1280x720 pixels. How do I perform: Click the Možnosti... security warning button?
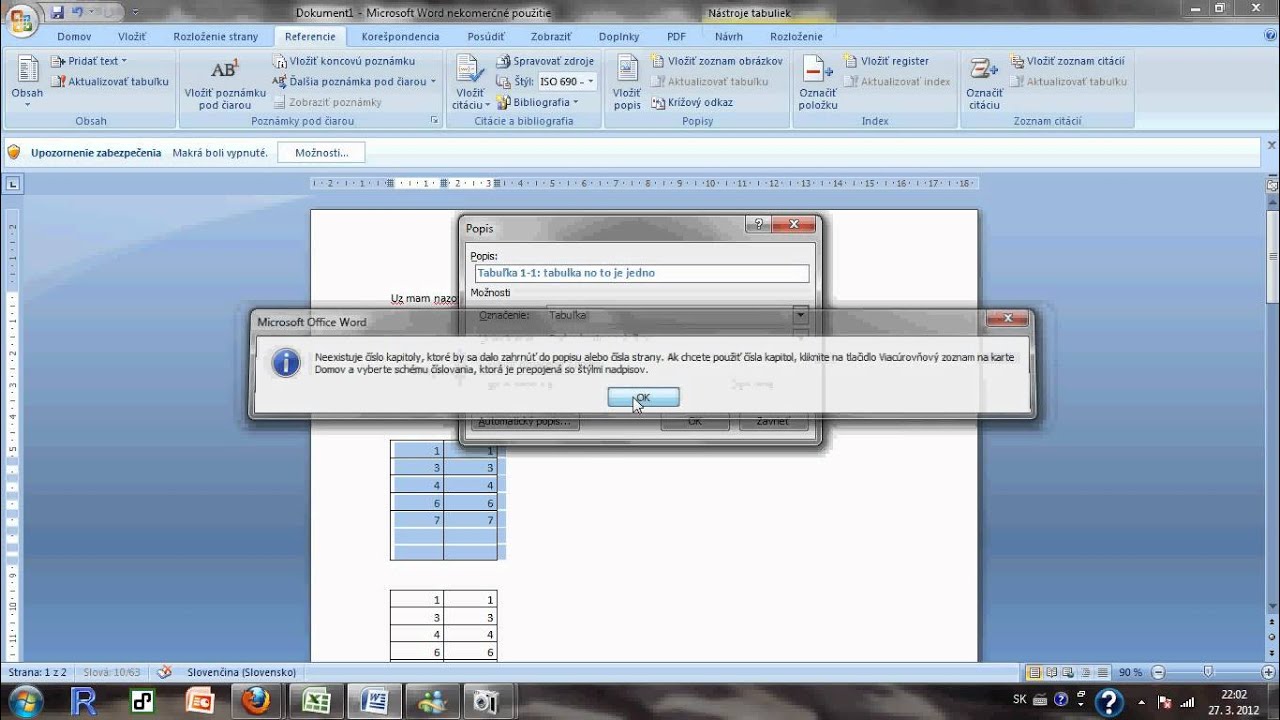[321, 153]
